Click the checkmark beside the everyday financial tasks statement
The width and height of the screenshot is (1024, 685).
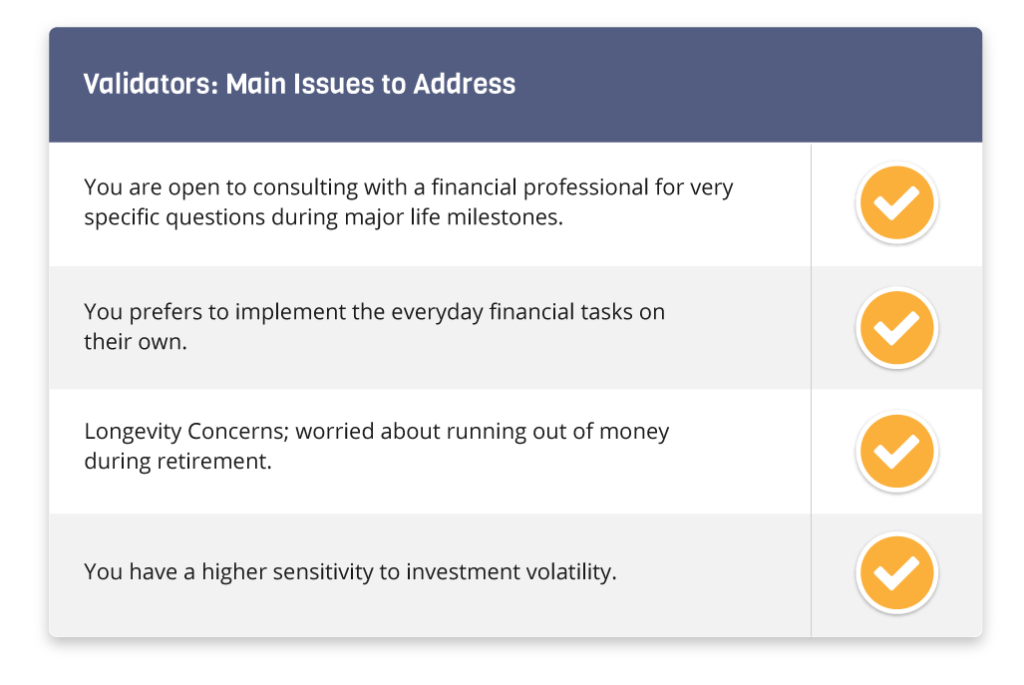tap(896, 328)
